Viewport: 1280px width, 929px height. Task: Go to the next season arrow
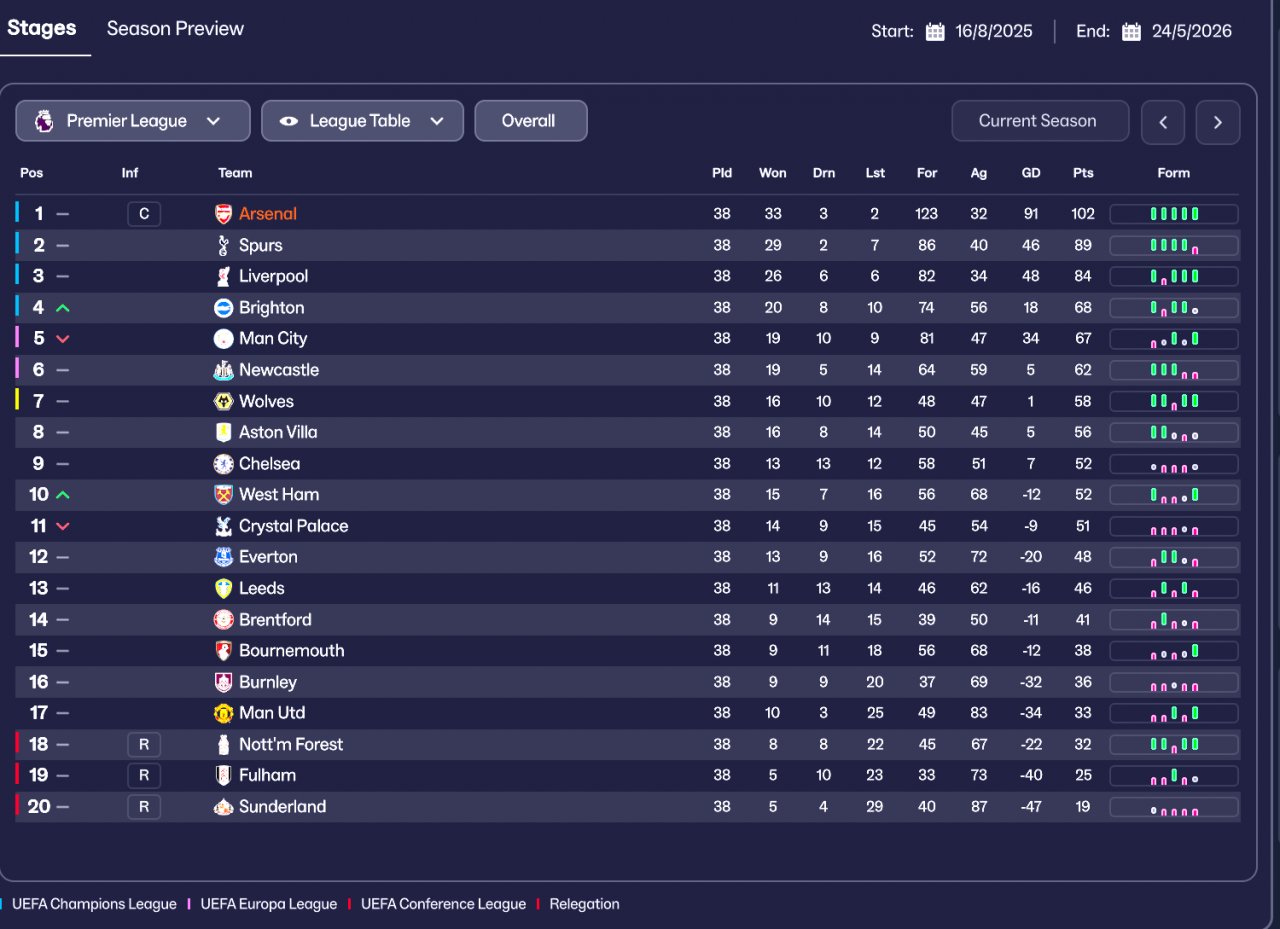[1217, 122]
